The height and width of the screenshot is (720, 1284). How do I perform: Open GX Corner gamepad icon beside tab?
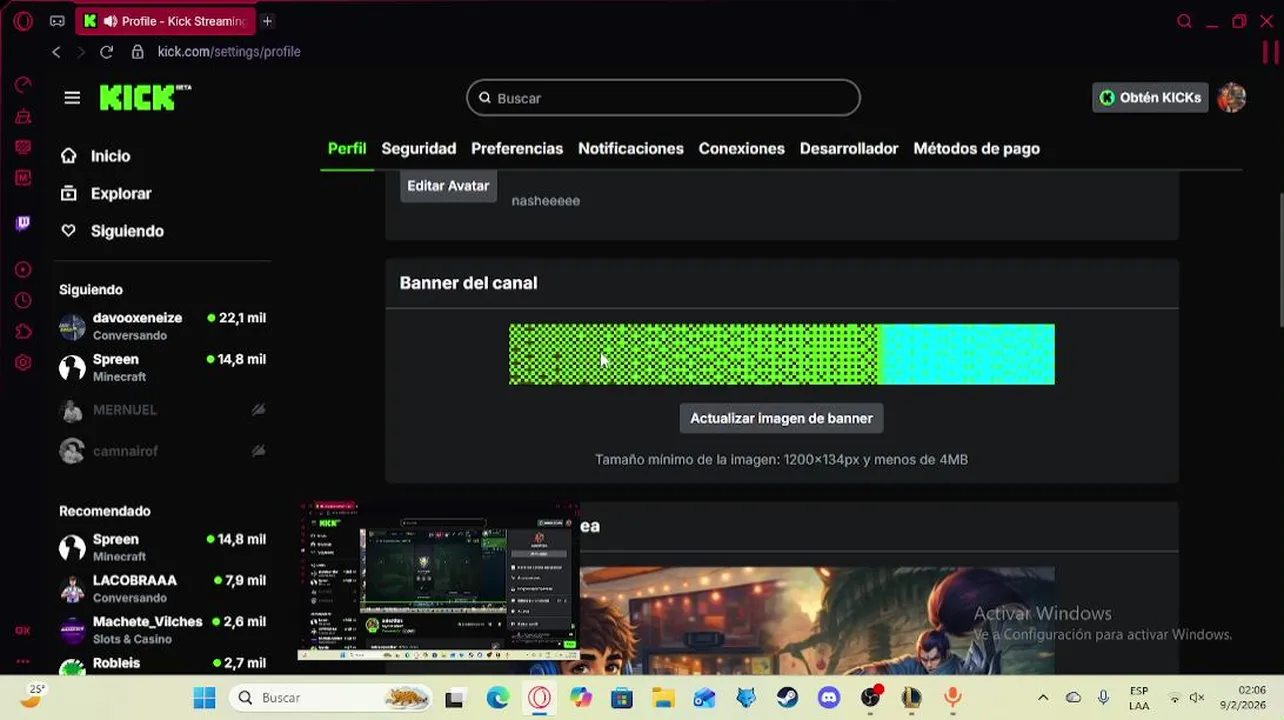[x=57, y=21]
